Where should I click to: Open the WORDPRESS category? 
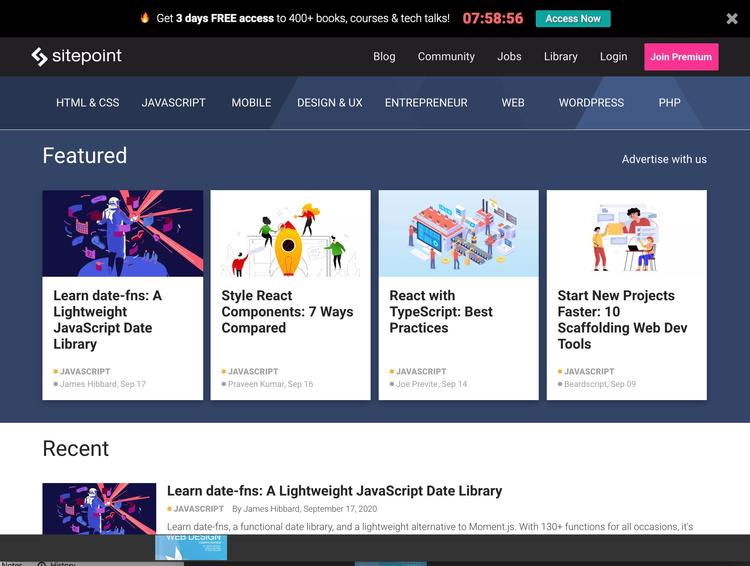tap(591, 103)
